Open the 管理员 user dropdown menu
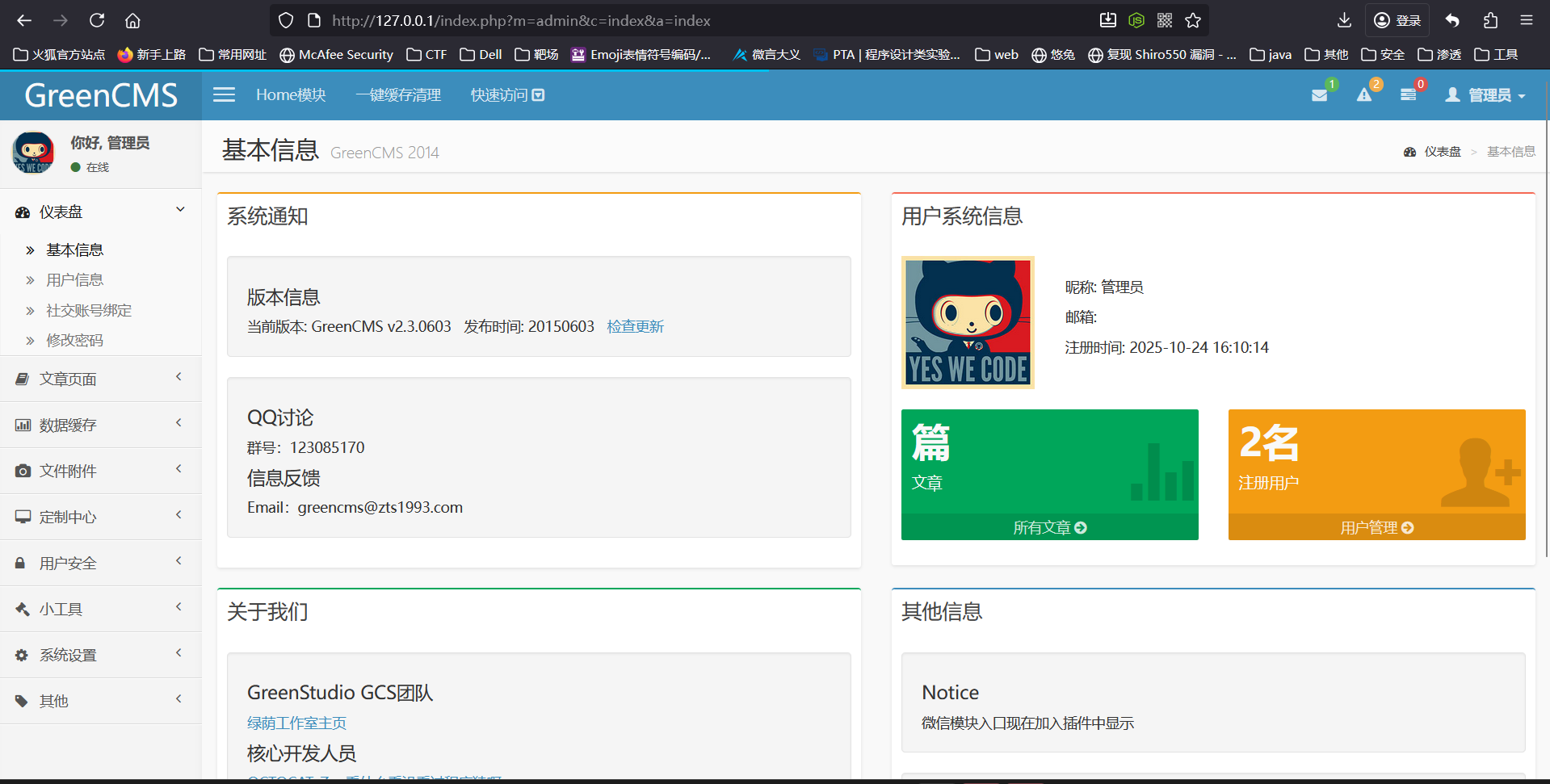The image size is (1550, 784). click(x=1485, y=95)
